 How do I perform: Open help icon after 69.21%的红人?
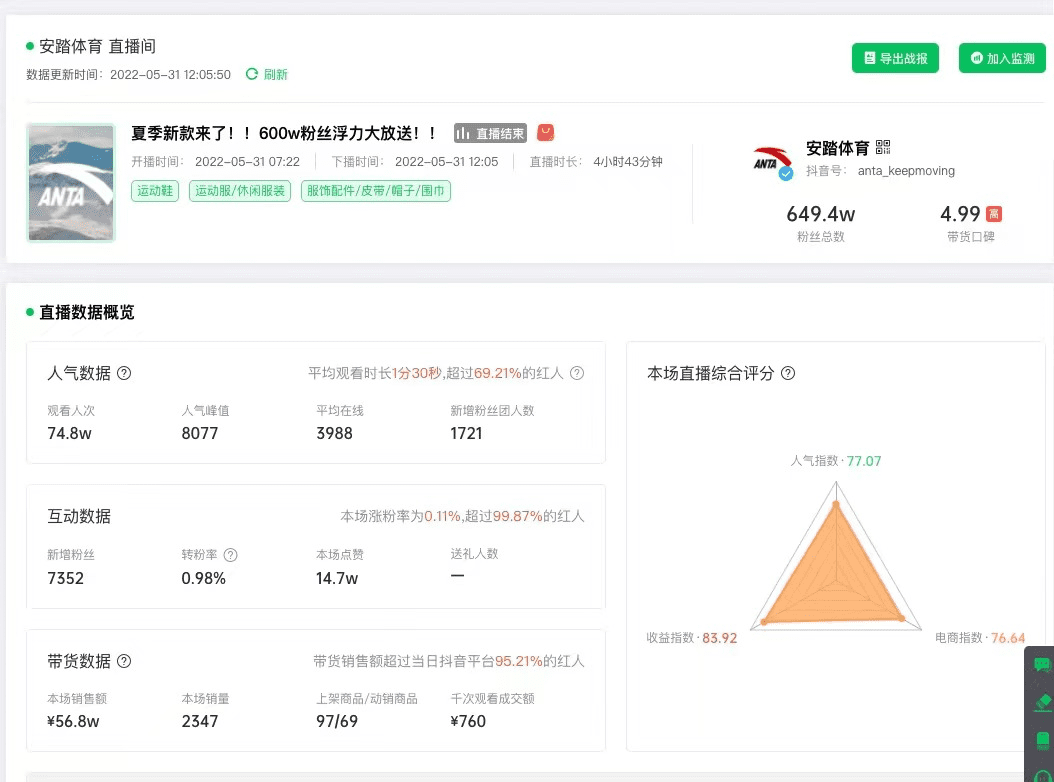click(577, 373)
